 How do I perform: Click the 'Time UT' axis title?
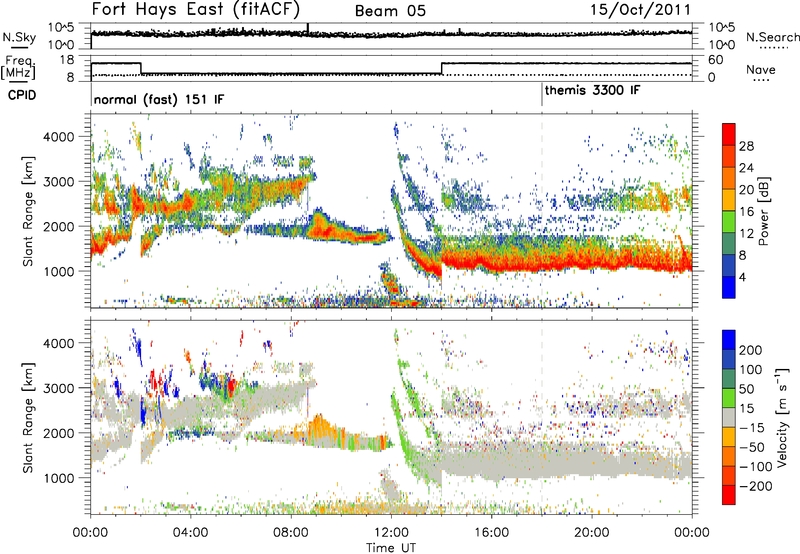click(391, 547)
